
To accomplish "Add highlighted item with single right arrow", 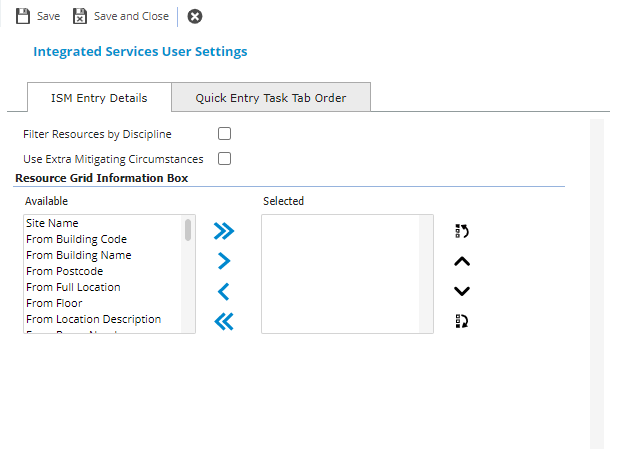I will point(224,261).
